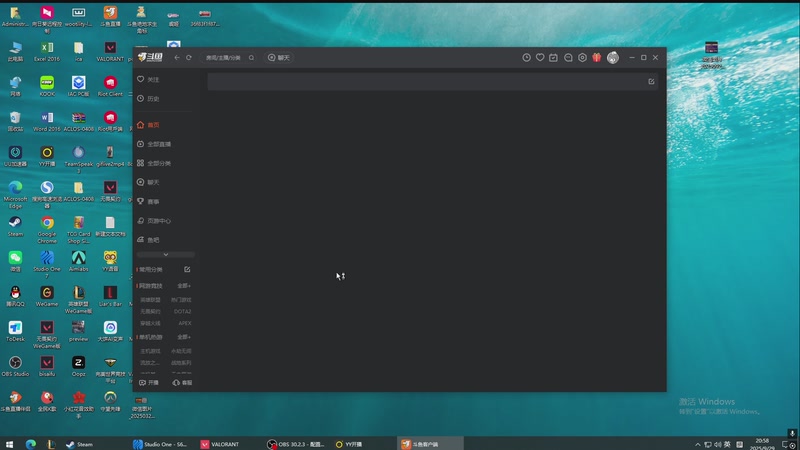Open followed list heart icon in title bar
800x450 pixels.
pos(540,58)
